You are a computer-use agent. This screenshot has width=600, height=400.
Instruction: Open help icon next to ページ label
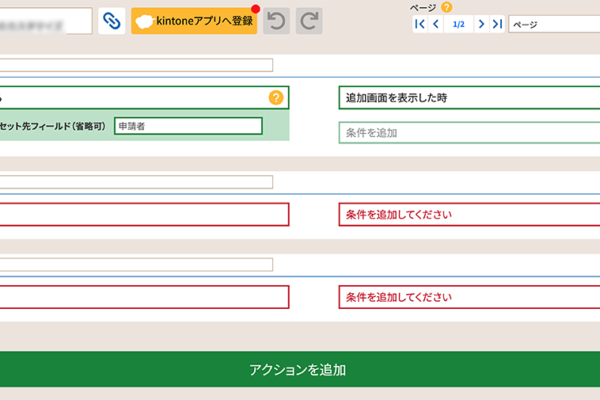[x=447, y=7]
